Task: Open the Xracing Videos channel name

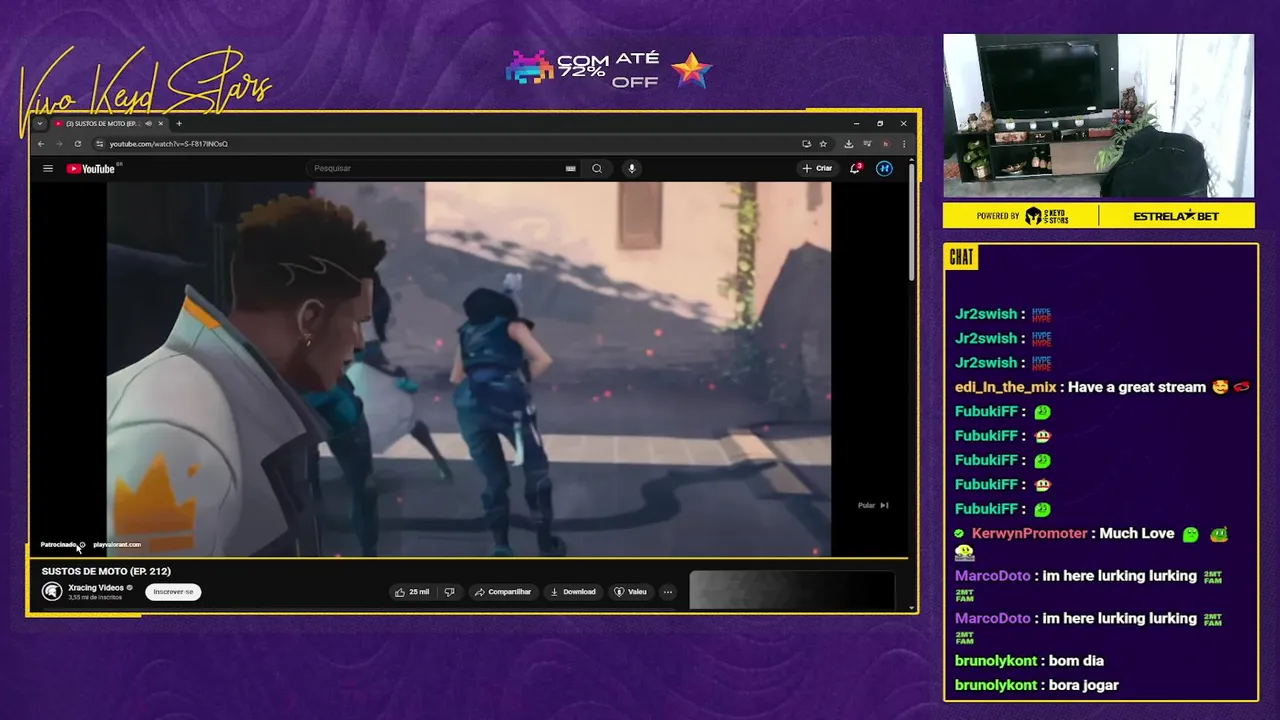Action: (x=96, y=588)
